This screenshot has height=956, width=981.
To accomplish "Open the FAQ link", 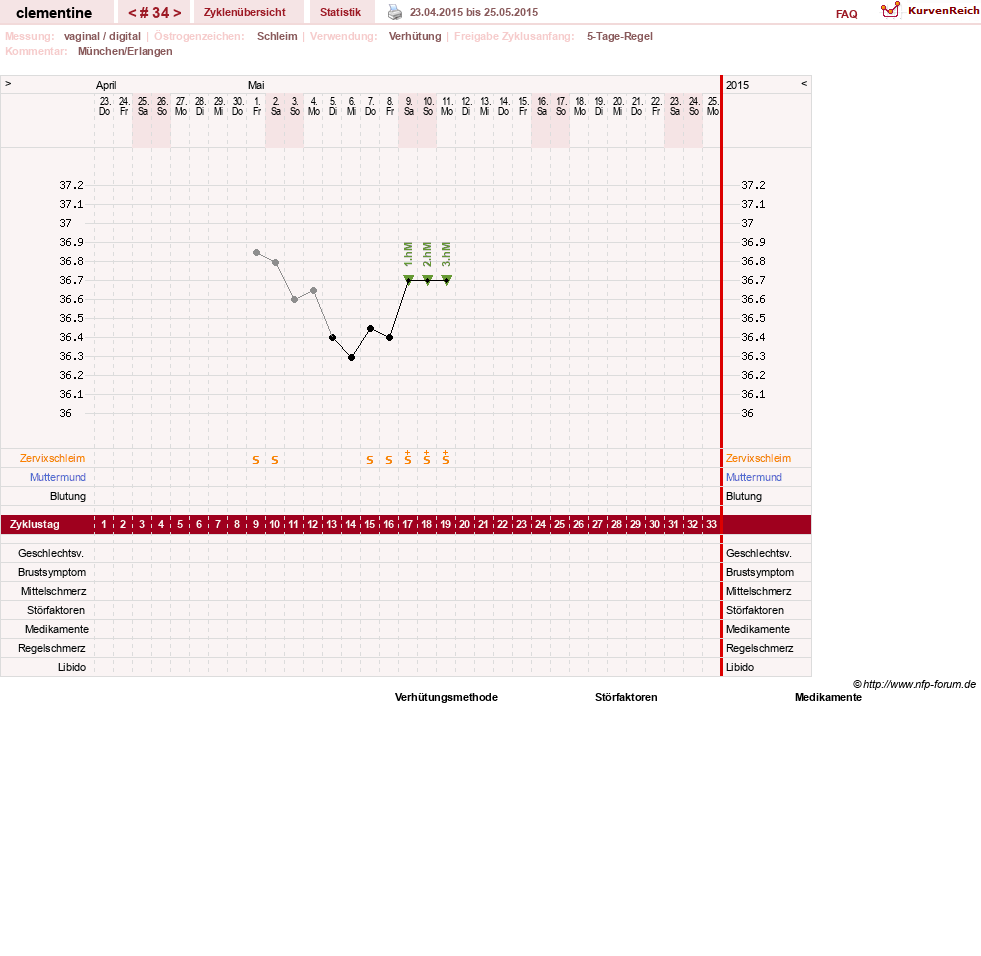I will (846, 14).
